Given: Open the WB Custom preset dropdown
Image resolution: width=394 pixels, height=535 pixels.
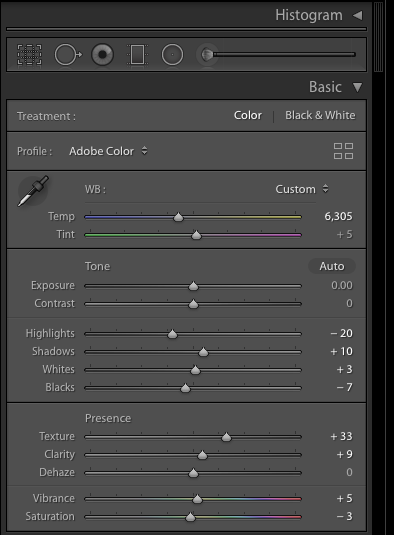Looking at the screenshot, I should pyautogui.click(x=302, y=189).
